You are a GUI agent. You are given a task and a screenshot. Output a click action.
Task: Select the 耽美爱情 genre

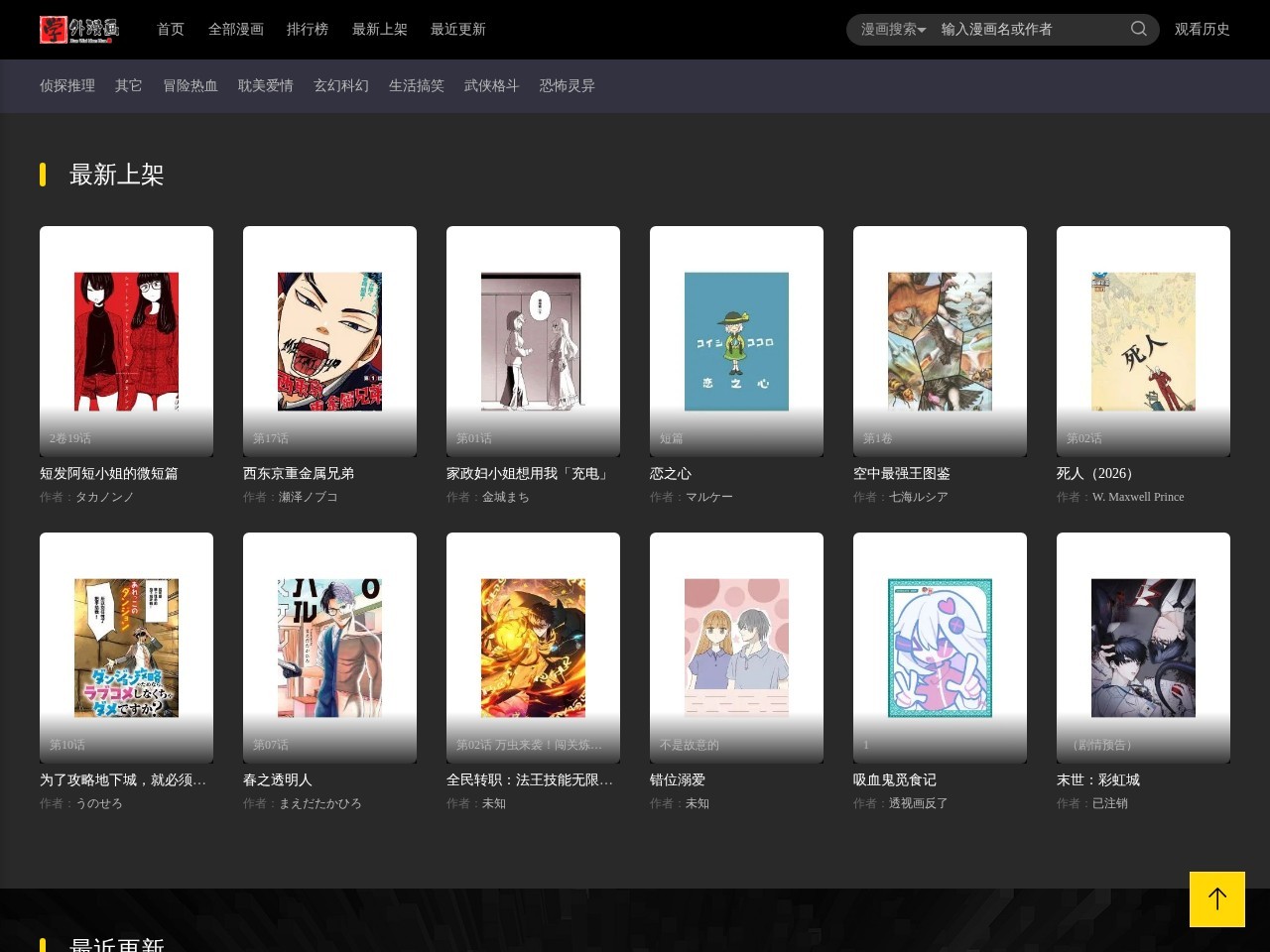[x=266, y=86]
